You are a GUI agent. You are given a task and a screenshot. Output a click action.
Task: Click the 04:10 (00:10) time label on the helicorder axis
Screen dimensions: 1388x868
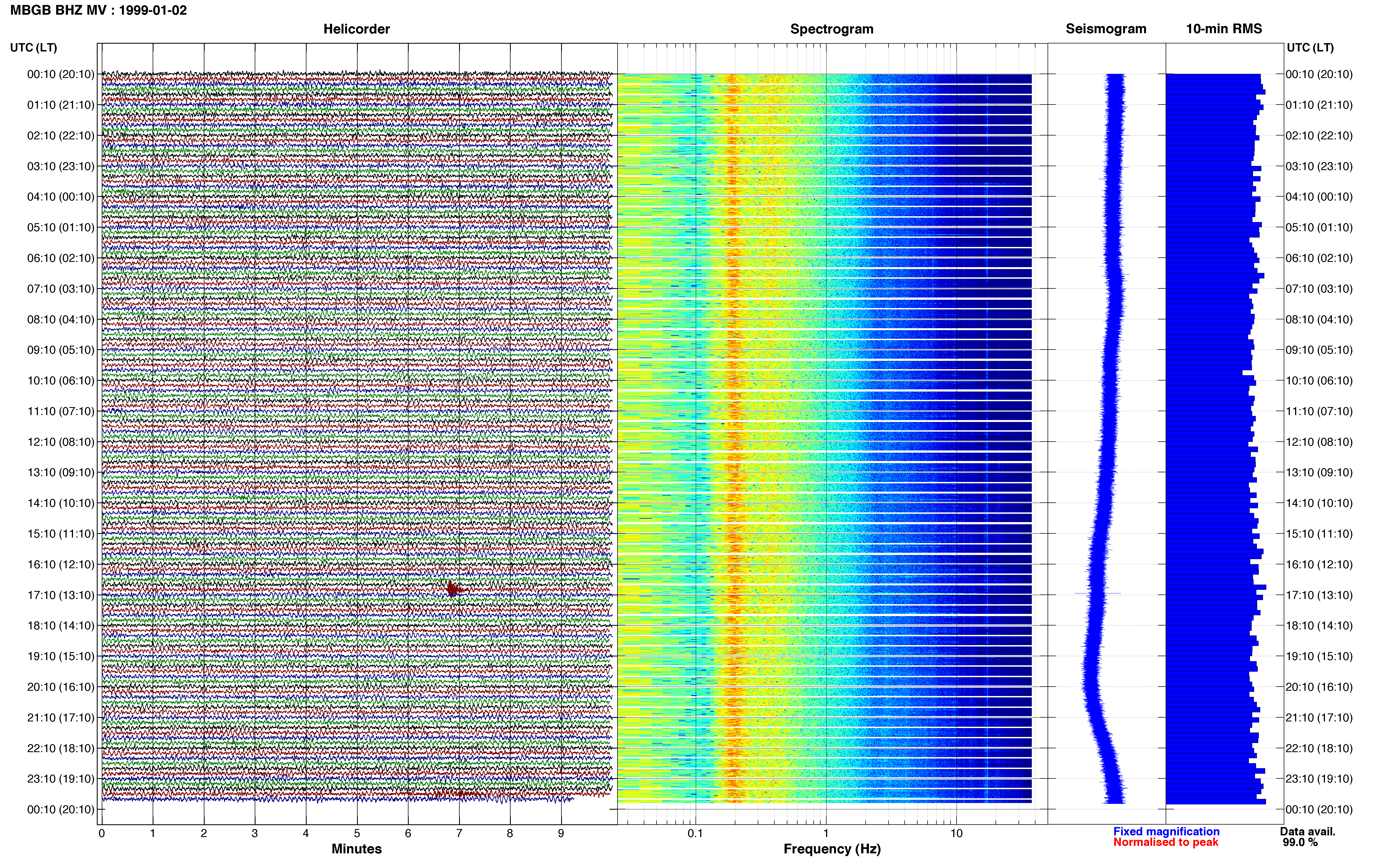tap(61, 197)
